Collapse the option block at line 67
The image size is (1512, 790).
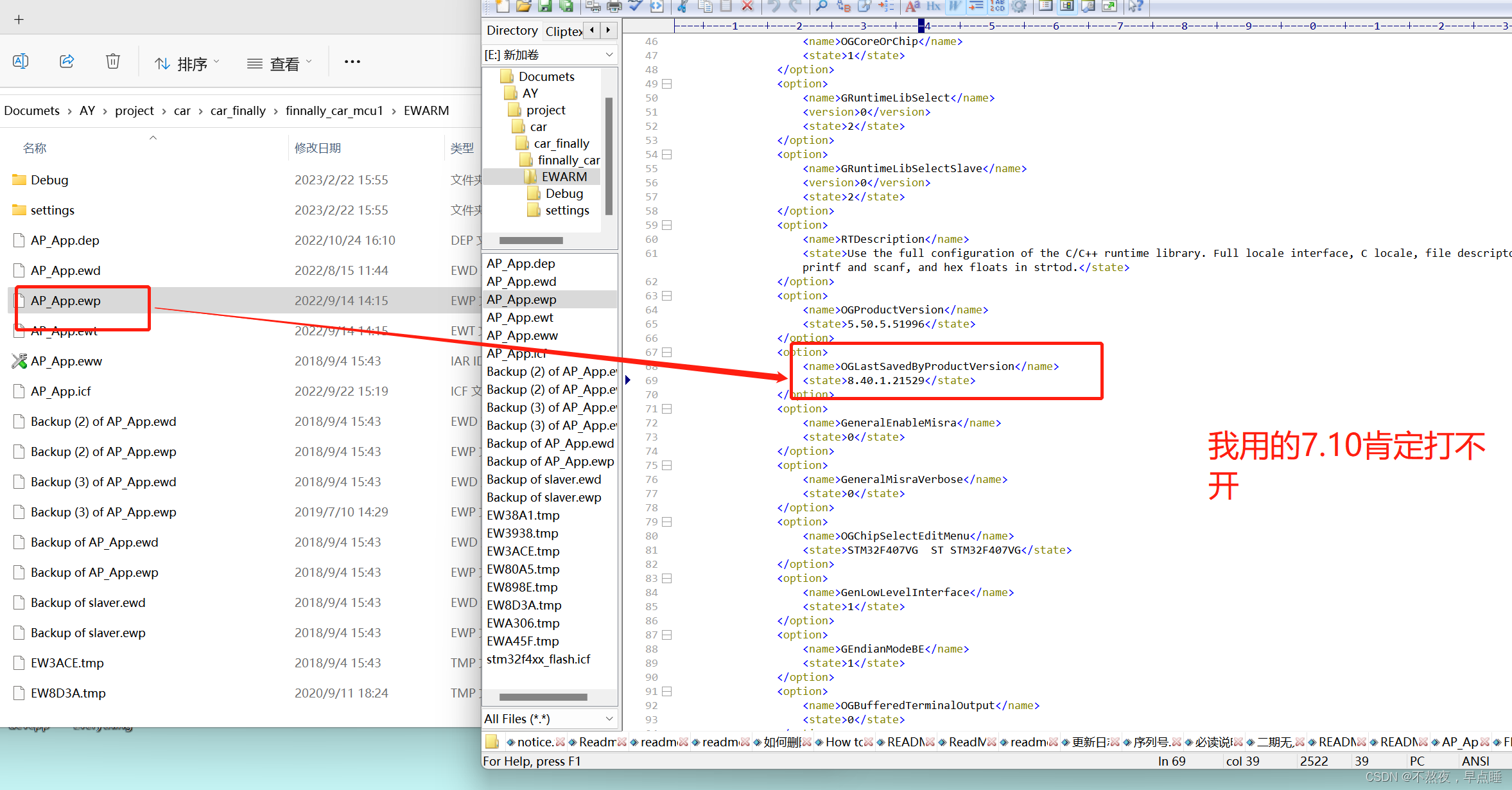(x=667, y=353)
